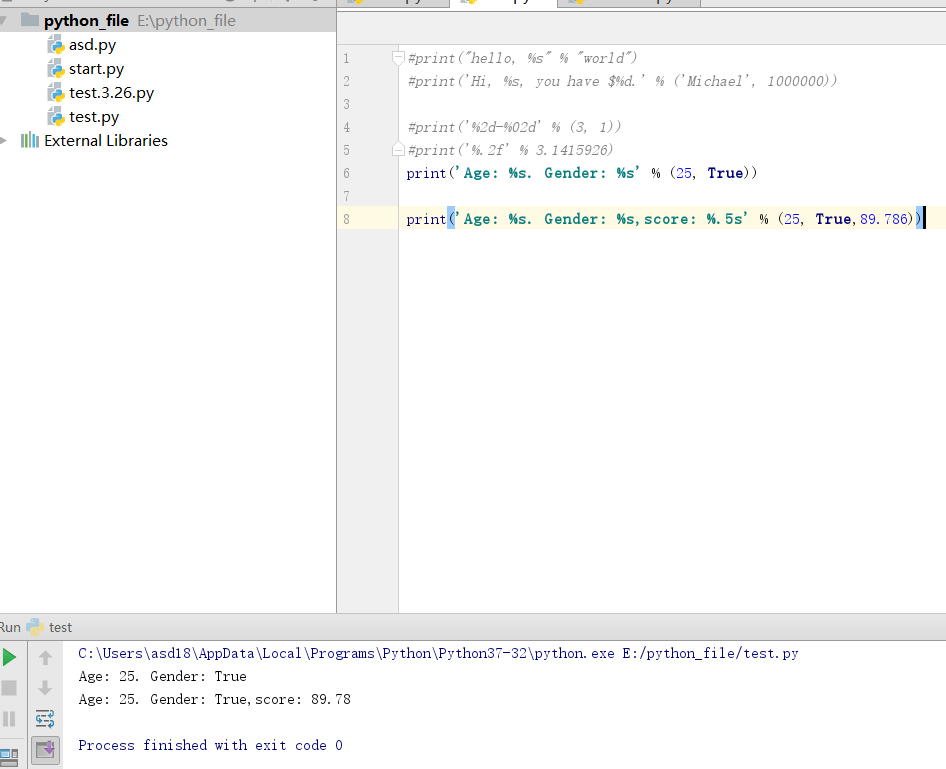Viewport: 946px width, 769px height.
Task: Rerun 'test' with the green play icon
Action: point(9,657)
